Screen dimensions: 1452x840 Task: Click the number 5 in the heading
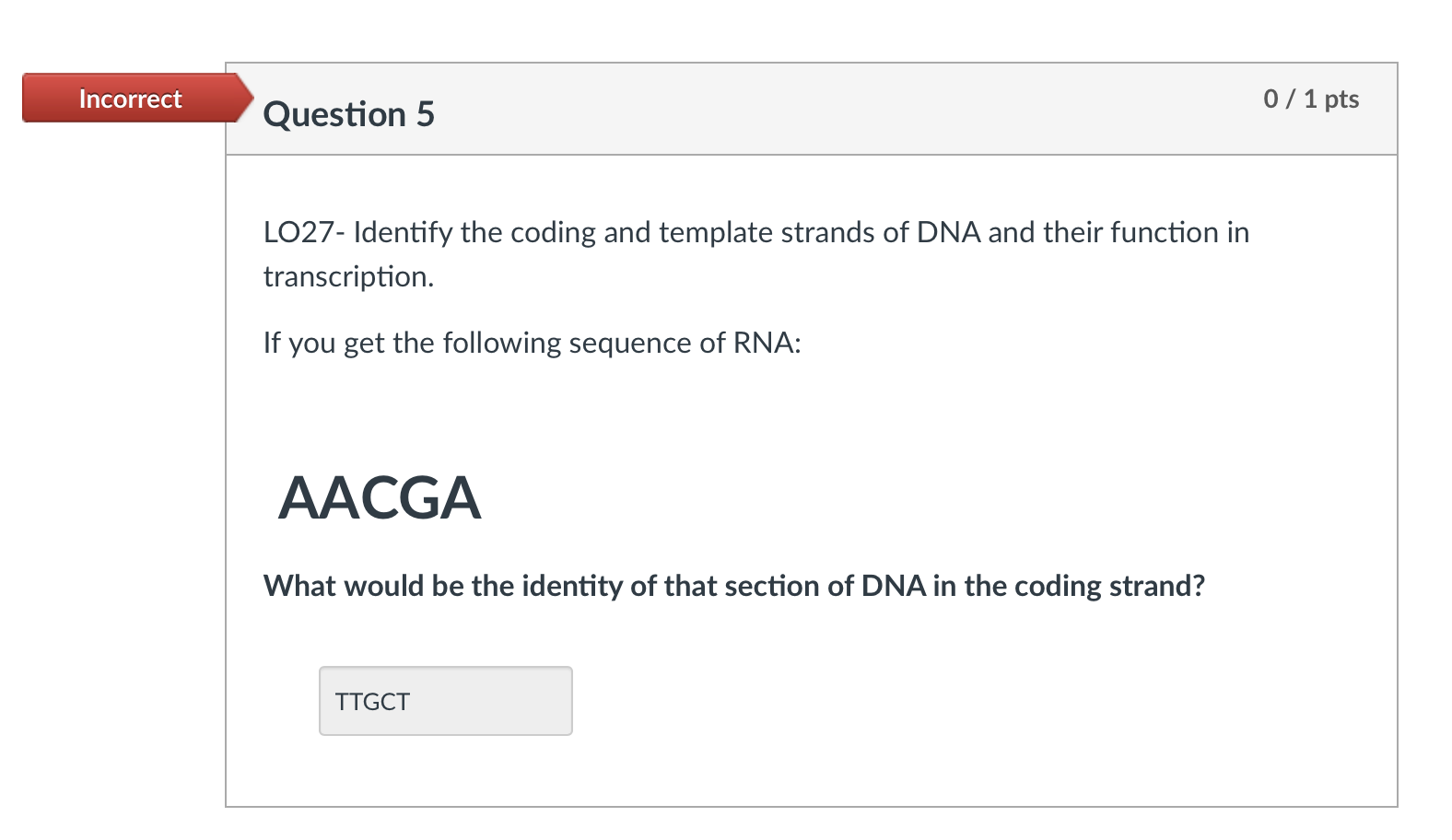pos(425,114)
